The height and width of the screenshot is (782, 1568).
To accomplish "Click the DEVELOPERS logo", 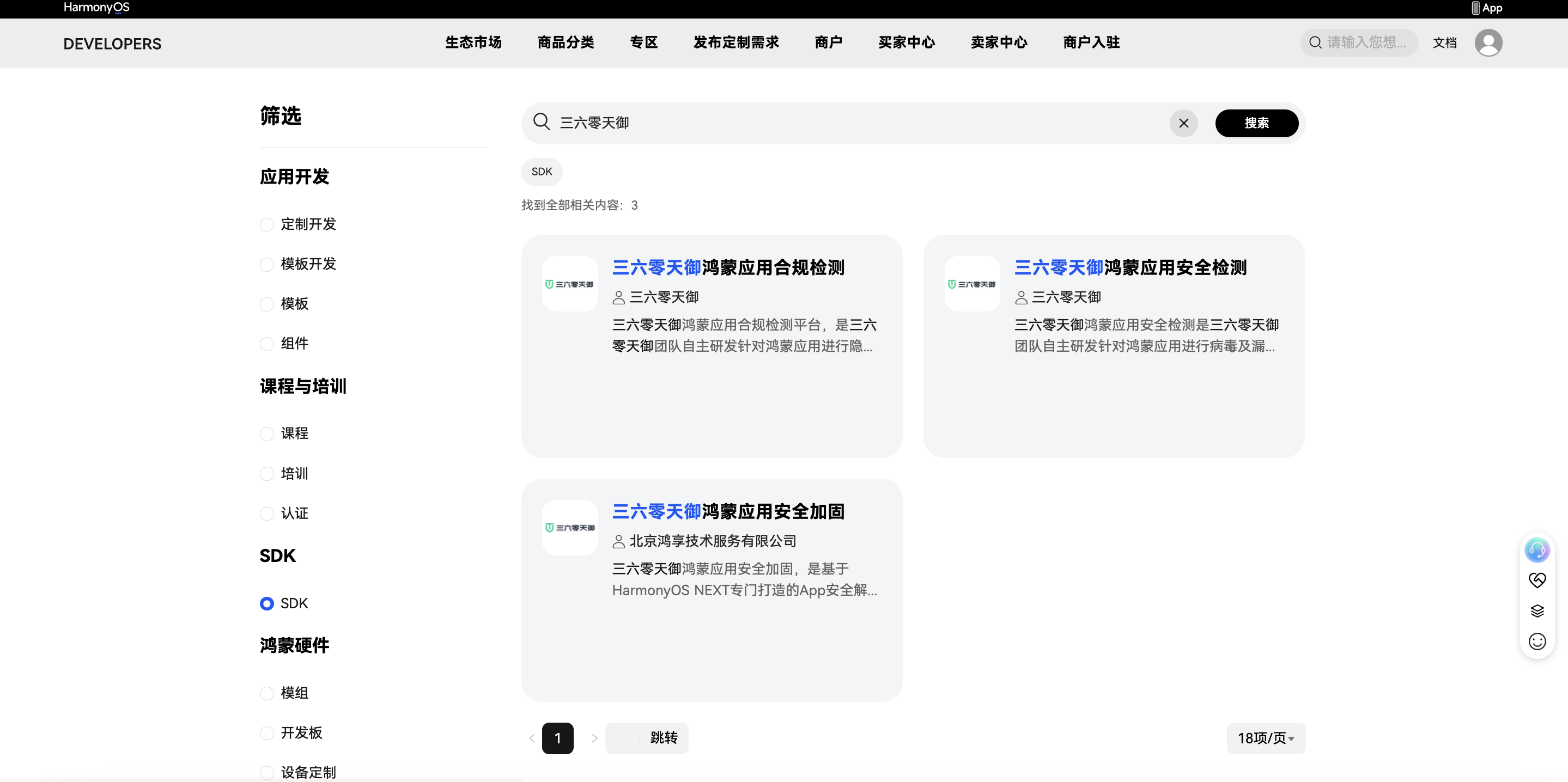I will point(112,44).
